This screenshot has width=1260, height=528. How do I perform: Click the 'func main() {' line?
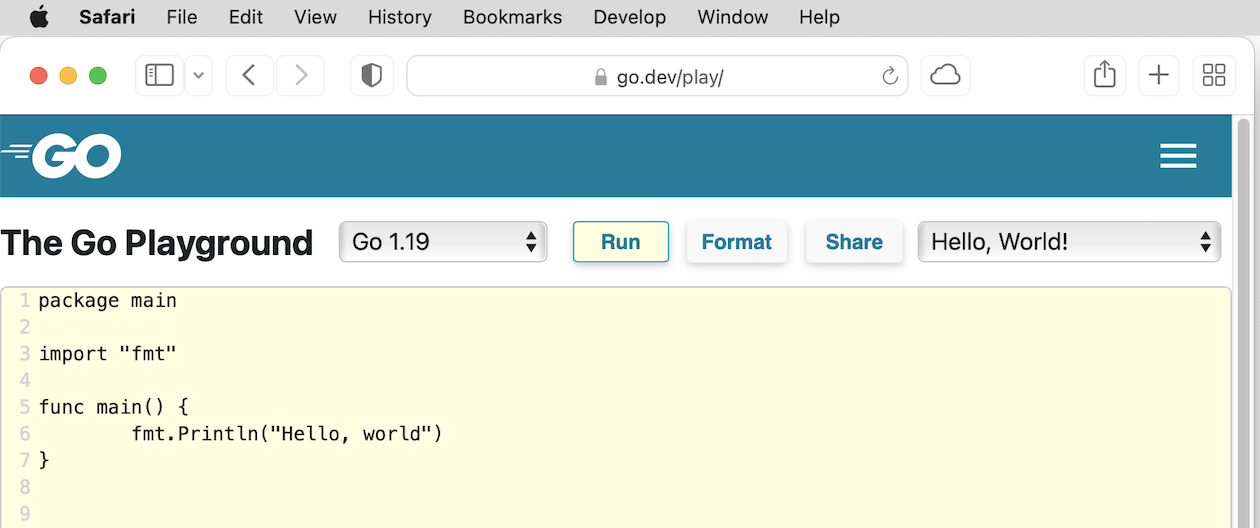pos(114,407)
